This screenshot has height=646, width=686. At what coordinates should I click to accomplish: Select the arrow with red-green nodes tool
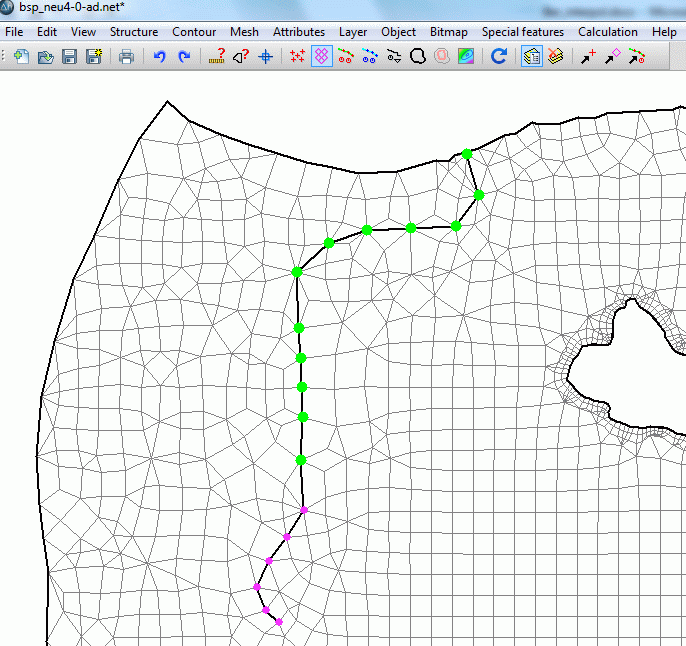coord(637,56)
